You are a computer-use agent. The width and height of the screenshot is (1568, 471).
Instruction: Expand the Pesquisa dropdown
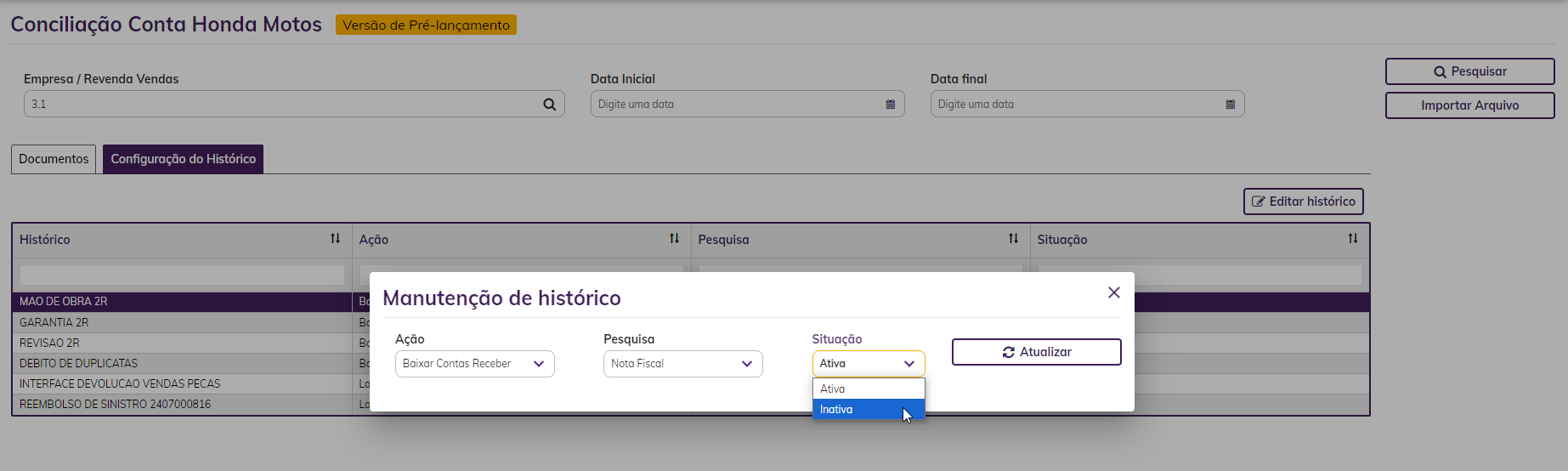pyautogui.click(x=682, y=364)
